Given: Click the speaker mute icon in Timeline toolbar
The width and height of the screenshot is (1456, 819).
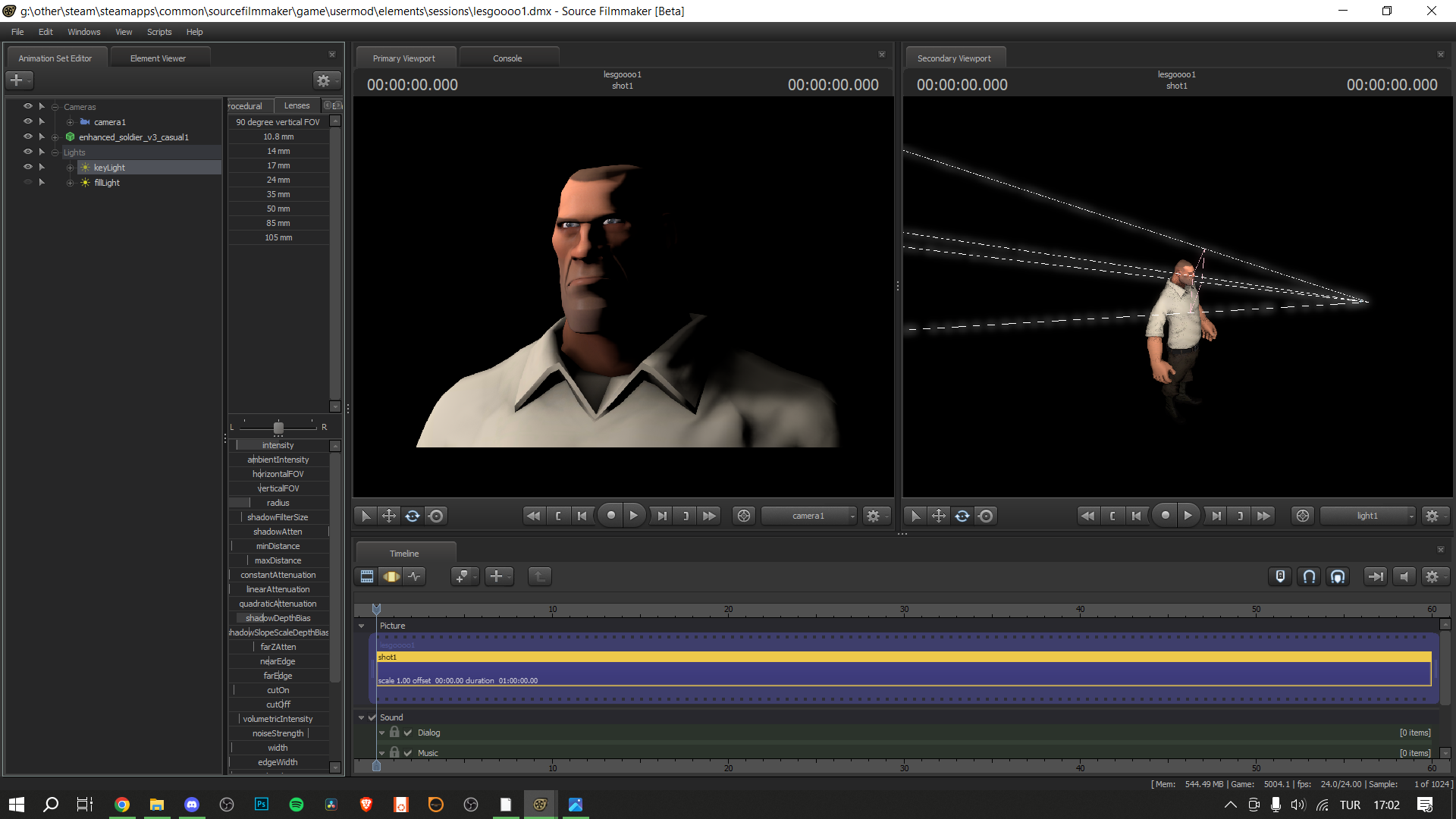Looking at the screenshot, I should 1404,576.
